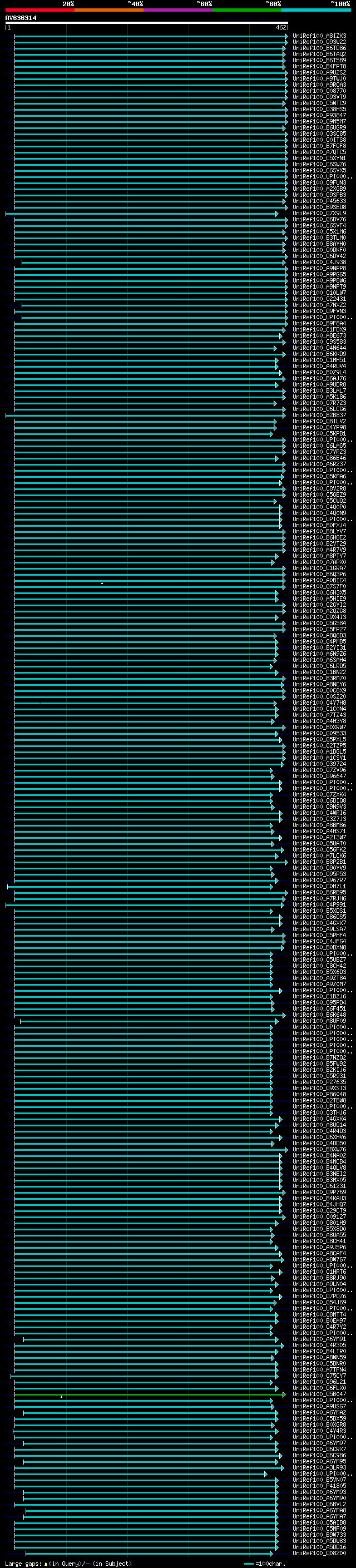Image resolution: width=356 pixels, height=1568 pixels.
Task: Open the UniRef100_Q93W22 hit
Action: point(319,42)
